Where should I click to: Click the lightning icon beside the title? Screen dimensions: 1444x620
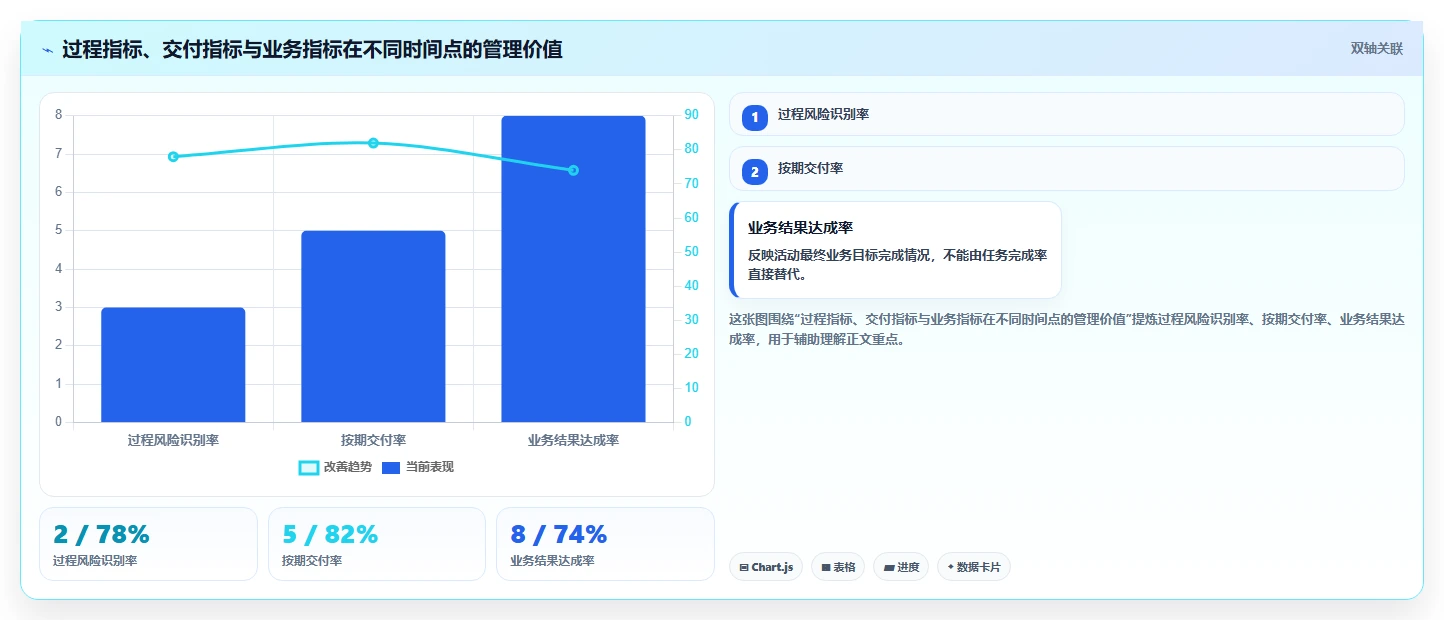48,49
